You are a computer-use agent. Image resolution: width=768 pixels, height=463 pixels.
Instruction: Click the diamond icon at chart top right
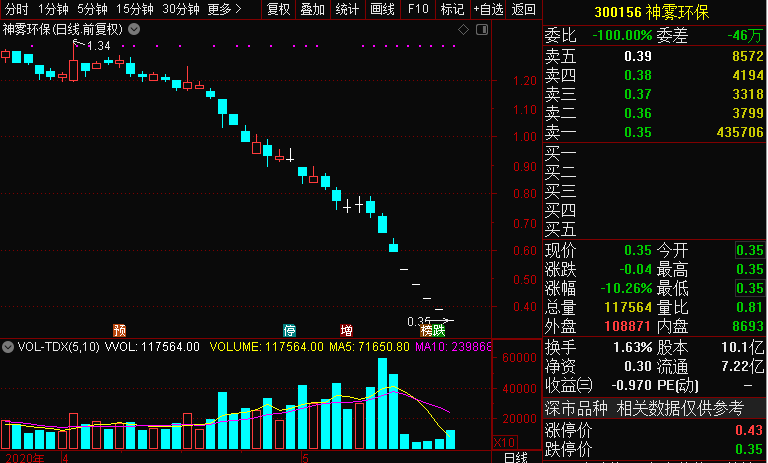point(463,30)
